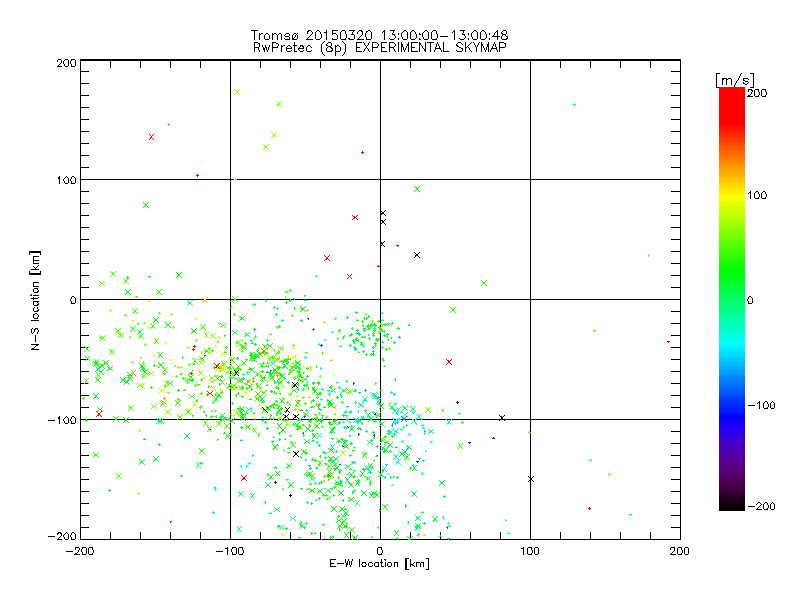Select E-W axis tick label '-200'
Screen dimensions: 800x600
point(80,551)
